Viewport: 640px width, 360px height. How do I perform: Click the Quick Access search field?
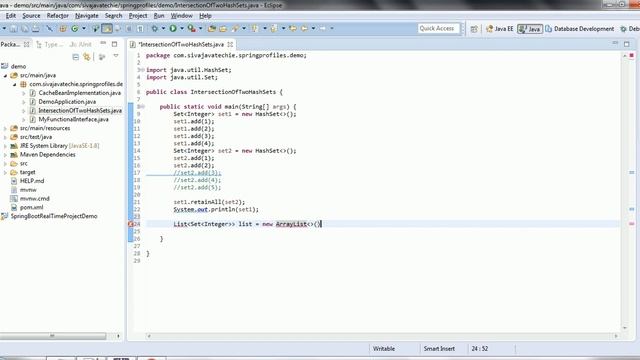pos(438,29)
